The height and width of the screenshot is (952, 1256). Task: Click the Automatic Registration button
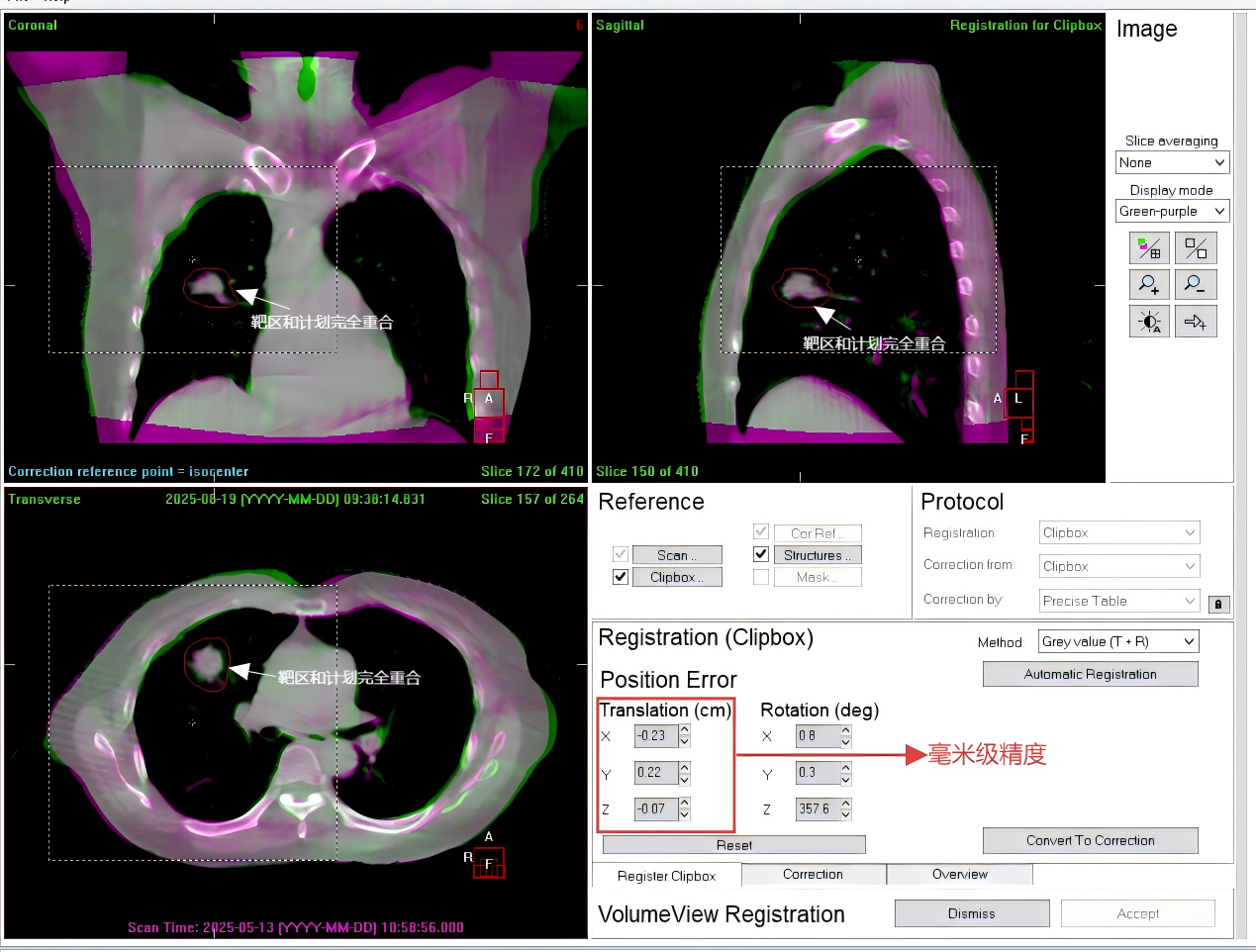1091,674
